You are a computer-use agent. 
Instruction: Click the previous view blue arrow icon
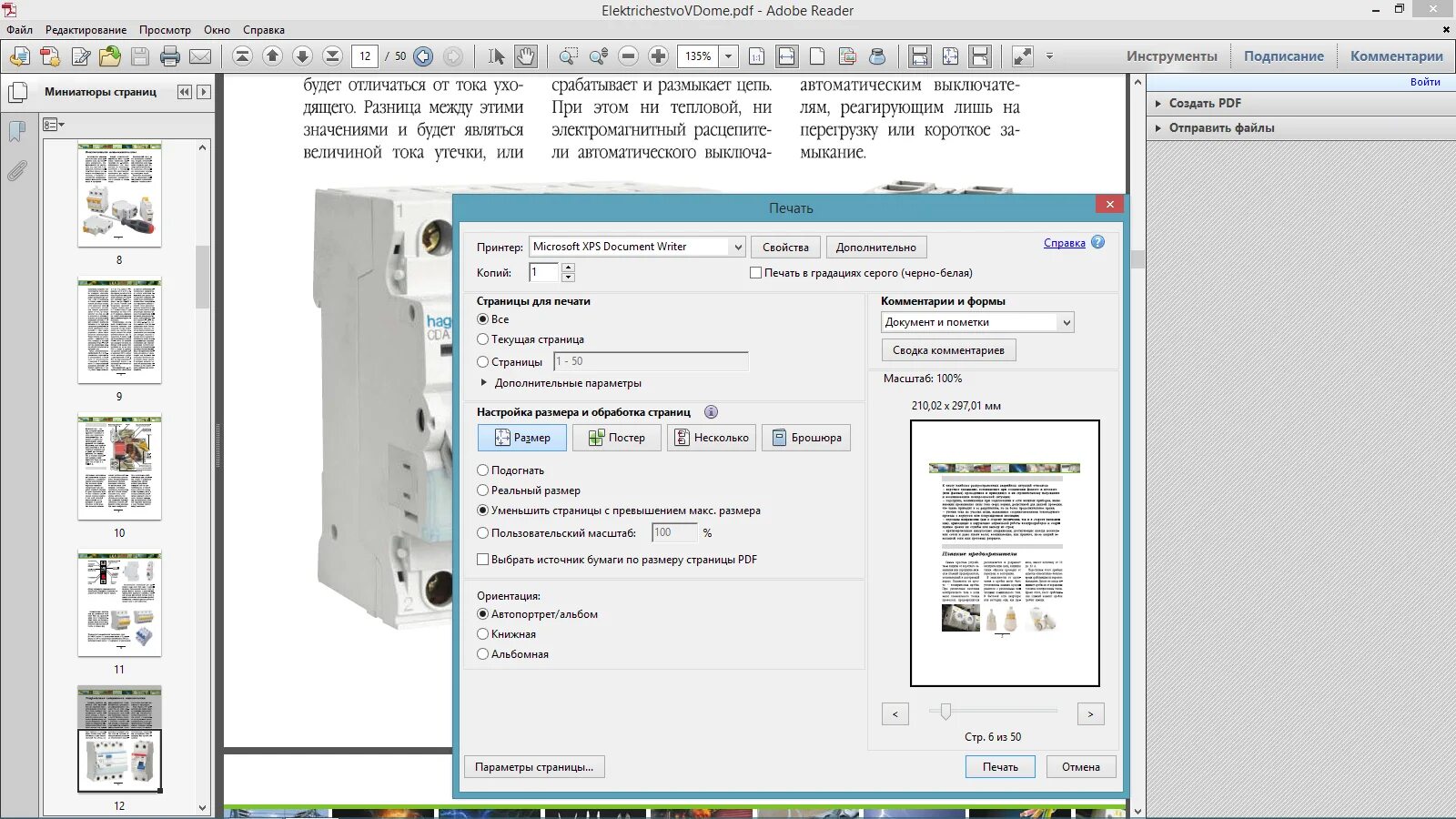423,56
